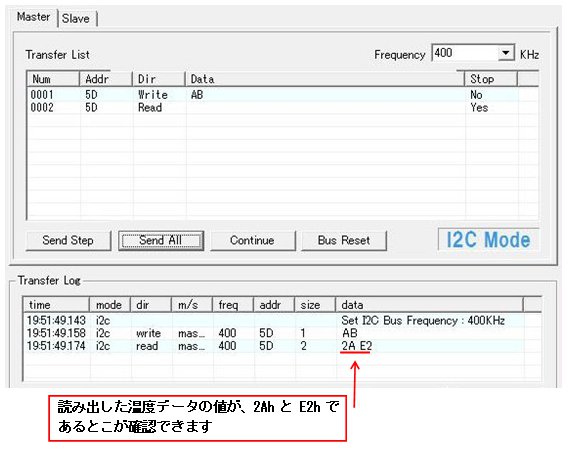Screen dimensions: 568x452
Task: Click the read data 2A E2 in log
Action: tap(357, 346)
